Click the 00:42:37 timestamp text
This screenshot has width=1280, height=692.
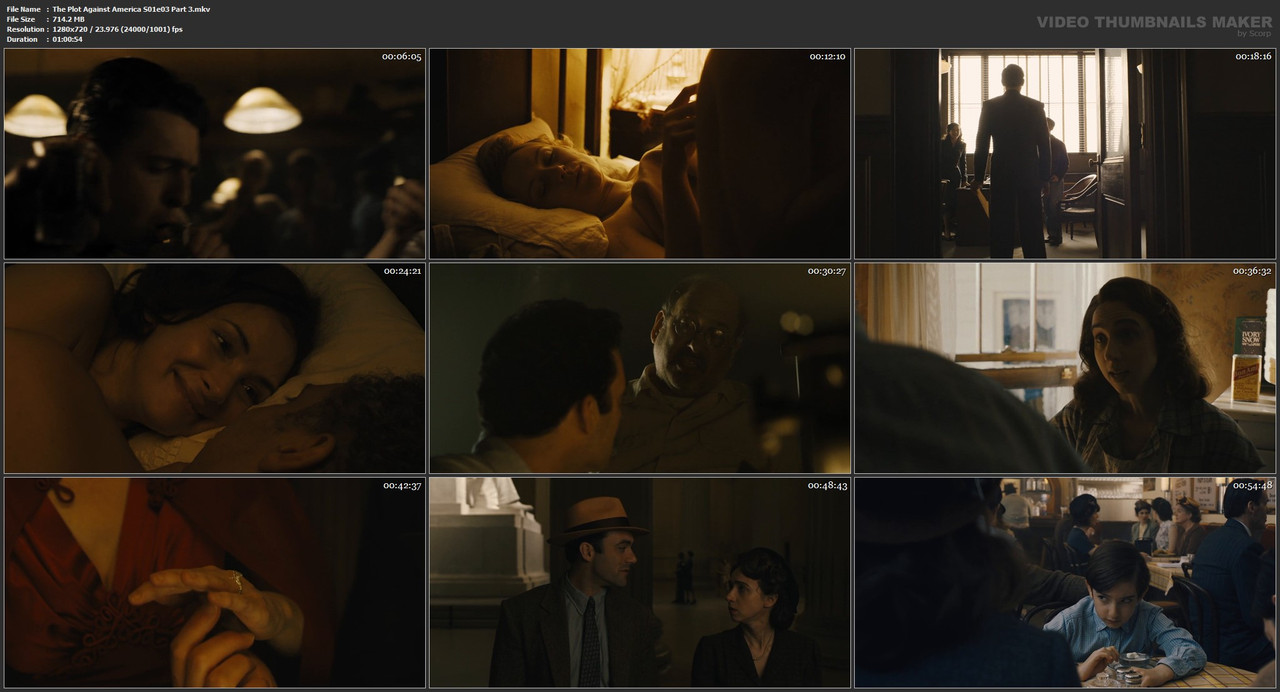point(402,485)
